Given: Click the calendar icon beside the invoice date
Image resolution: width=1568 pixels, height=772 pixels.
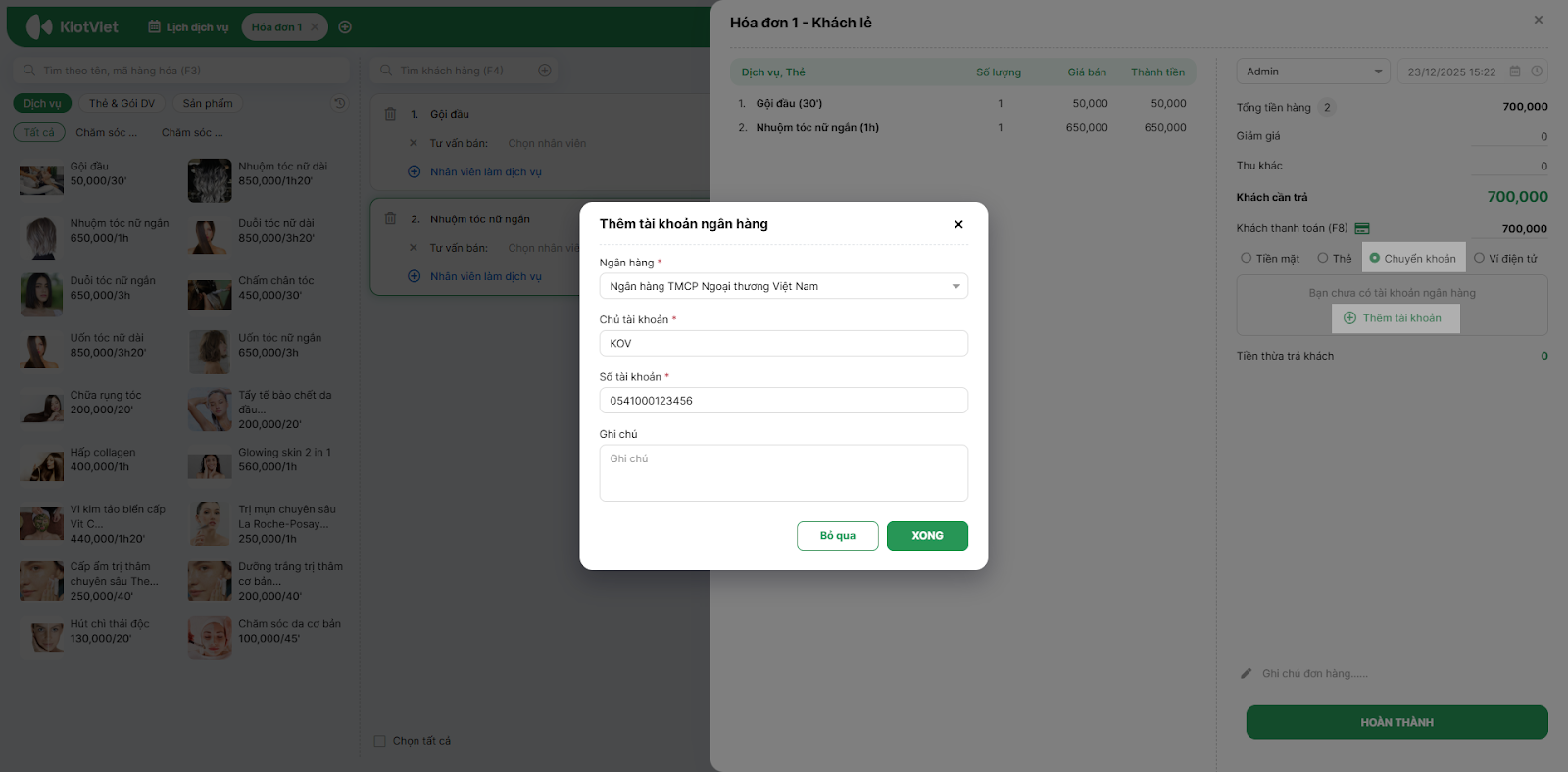Looking at the screenshot, I should coord(1515,72).
